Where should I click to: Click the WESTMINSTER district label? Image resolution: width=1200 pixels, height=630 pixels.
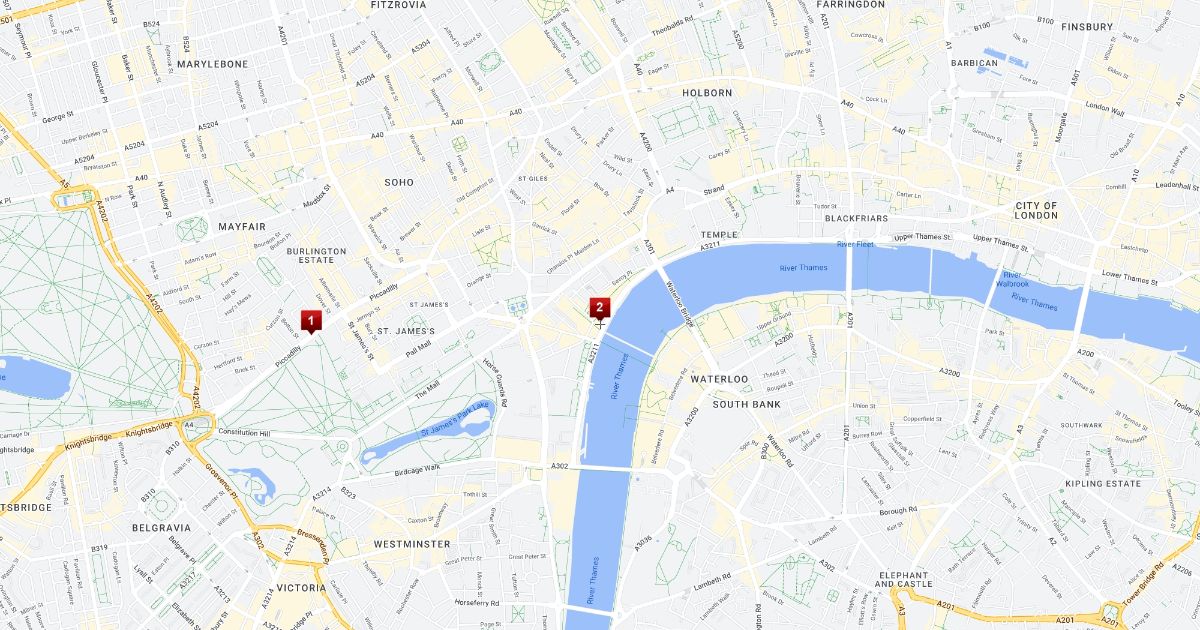(412, 544)
